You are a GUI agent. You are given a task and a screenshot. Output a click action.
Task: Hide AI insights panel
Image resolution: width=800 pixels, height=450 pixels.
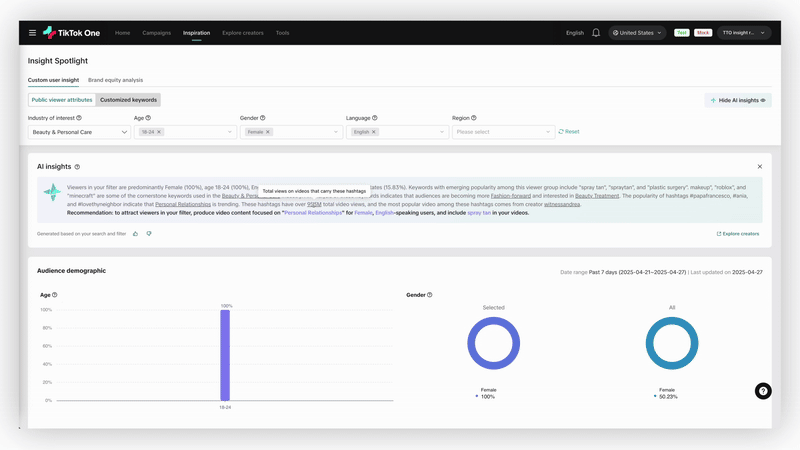(x=738, y=100)
